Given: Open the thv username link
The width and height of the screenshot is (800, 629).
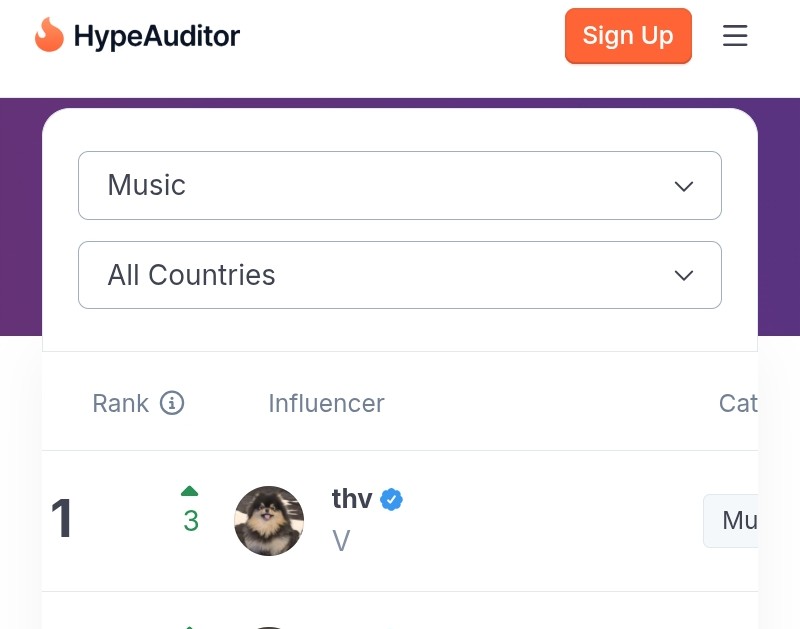Looking at the screenshot, I should coord(352,499).
